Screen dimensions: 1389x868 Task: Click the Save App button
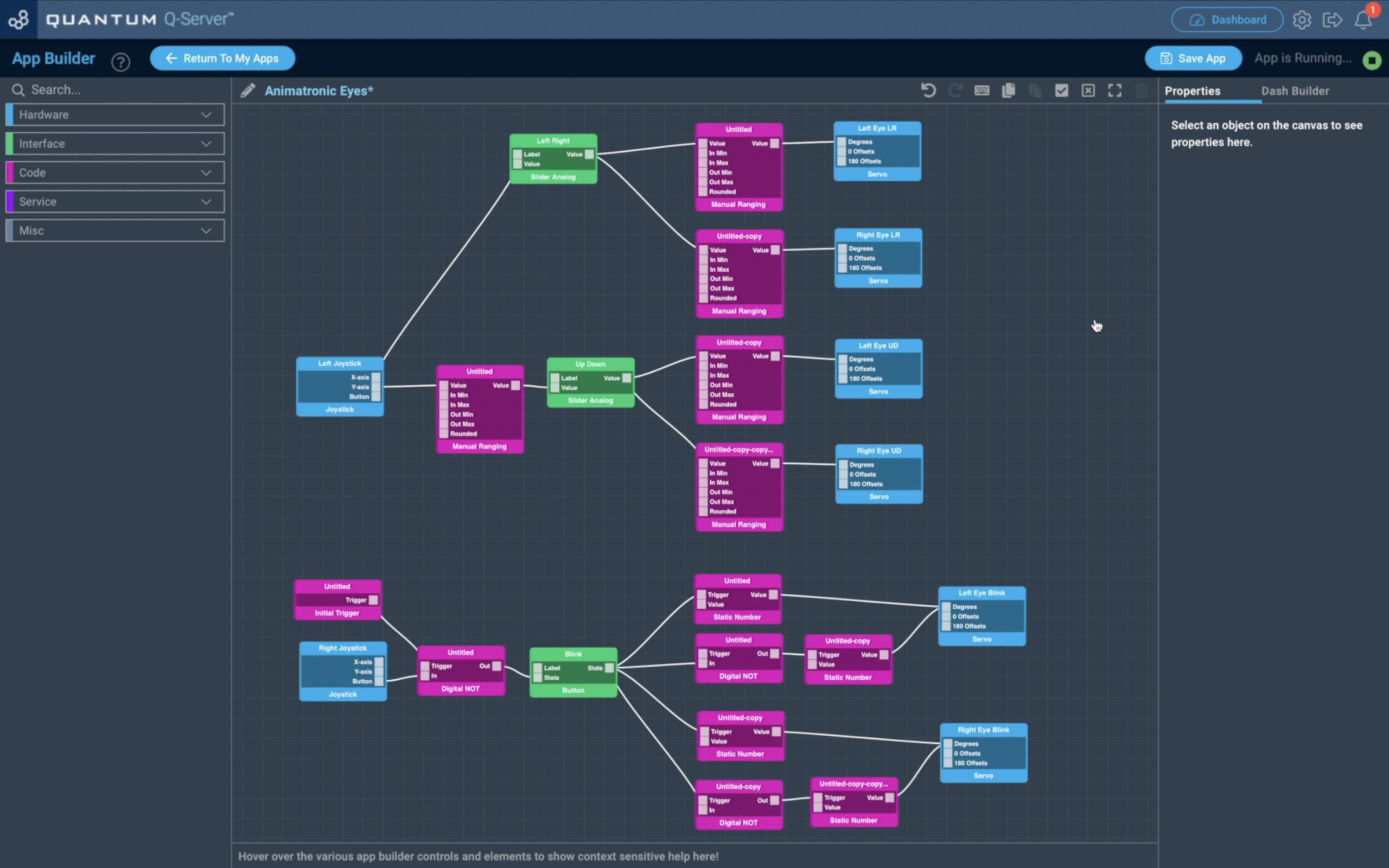click(1193, 59)
